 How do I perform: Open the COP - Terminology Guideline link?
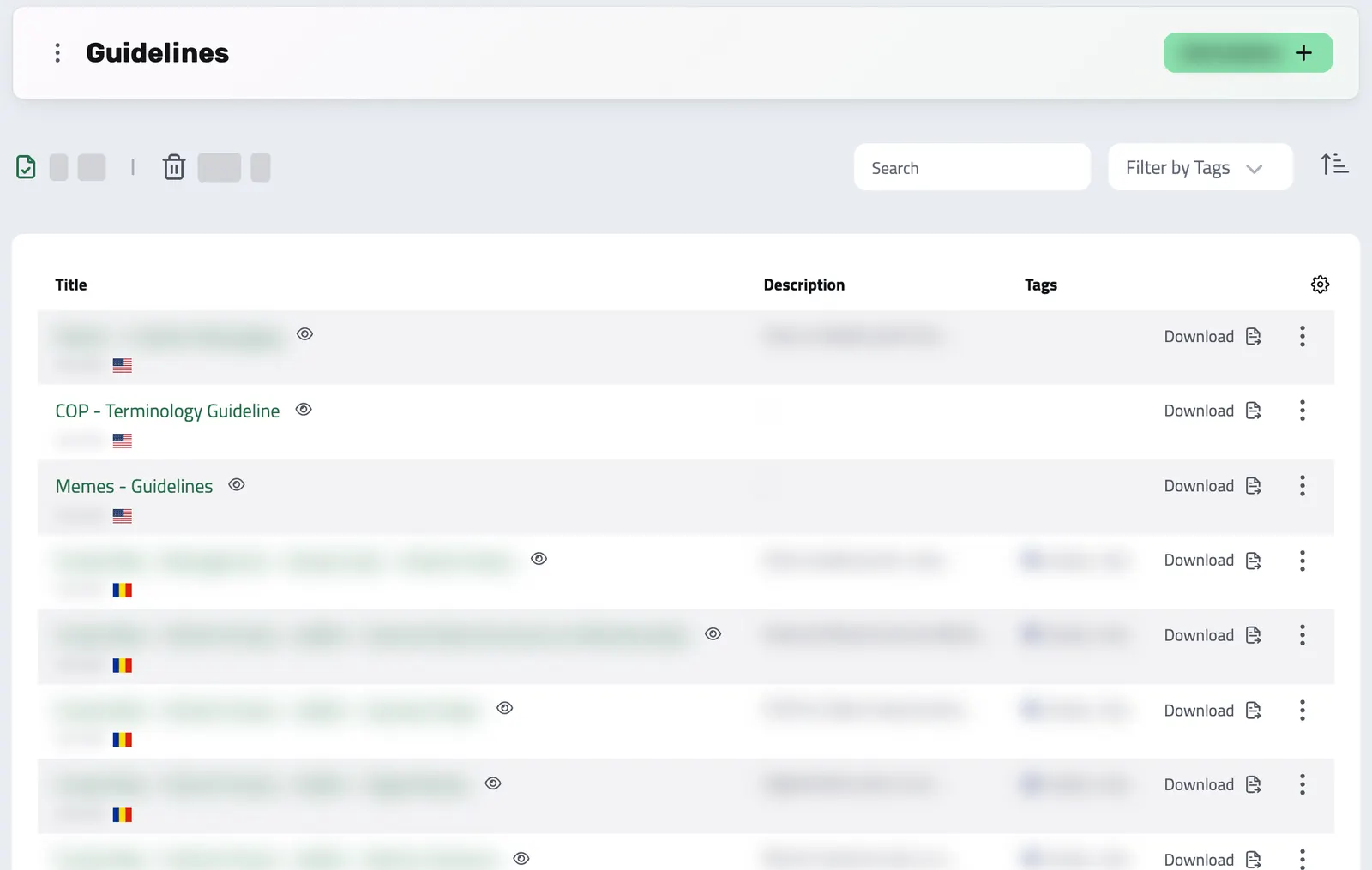pos(167,411)
